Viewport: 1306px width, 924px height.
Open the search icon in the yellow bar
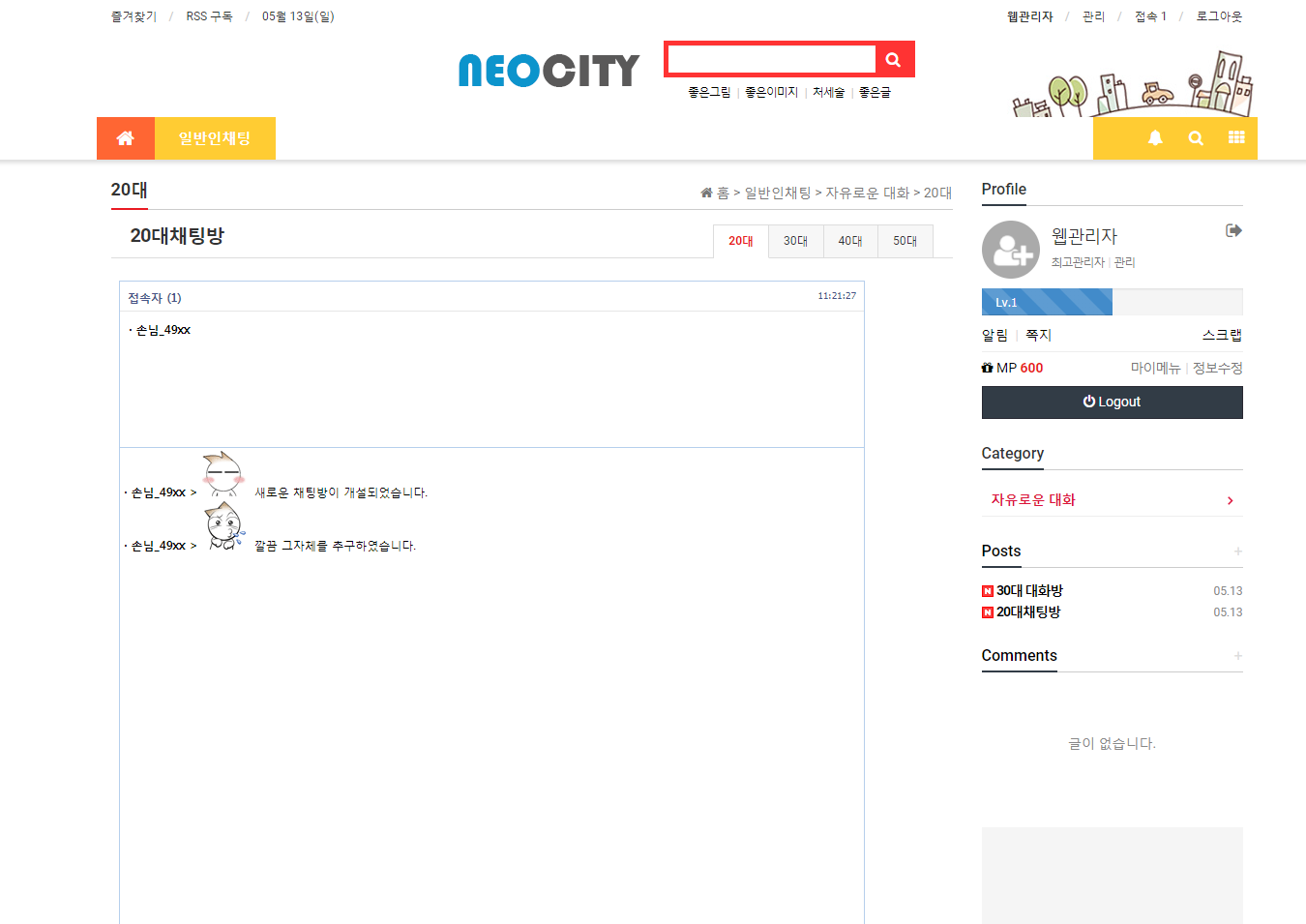click(x=1196, y=137)
